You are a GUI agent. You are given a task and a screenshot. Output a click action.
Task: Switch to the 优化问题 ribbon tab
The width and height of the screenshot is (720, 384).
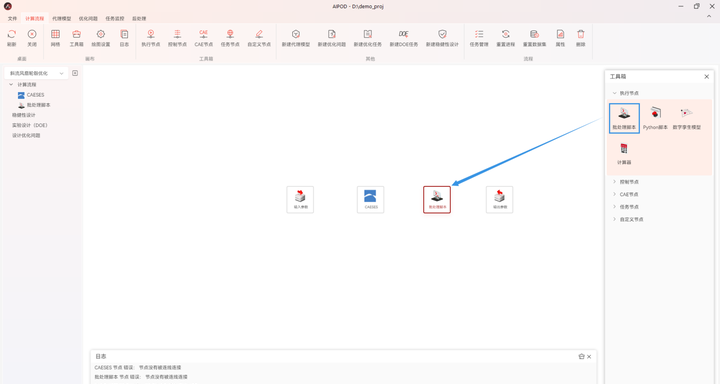88,18
